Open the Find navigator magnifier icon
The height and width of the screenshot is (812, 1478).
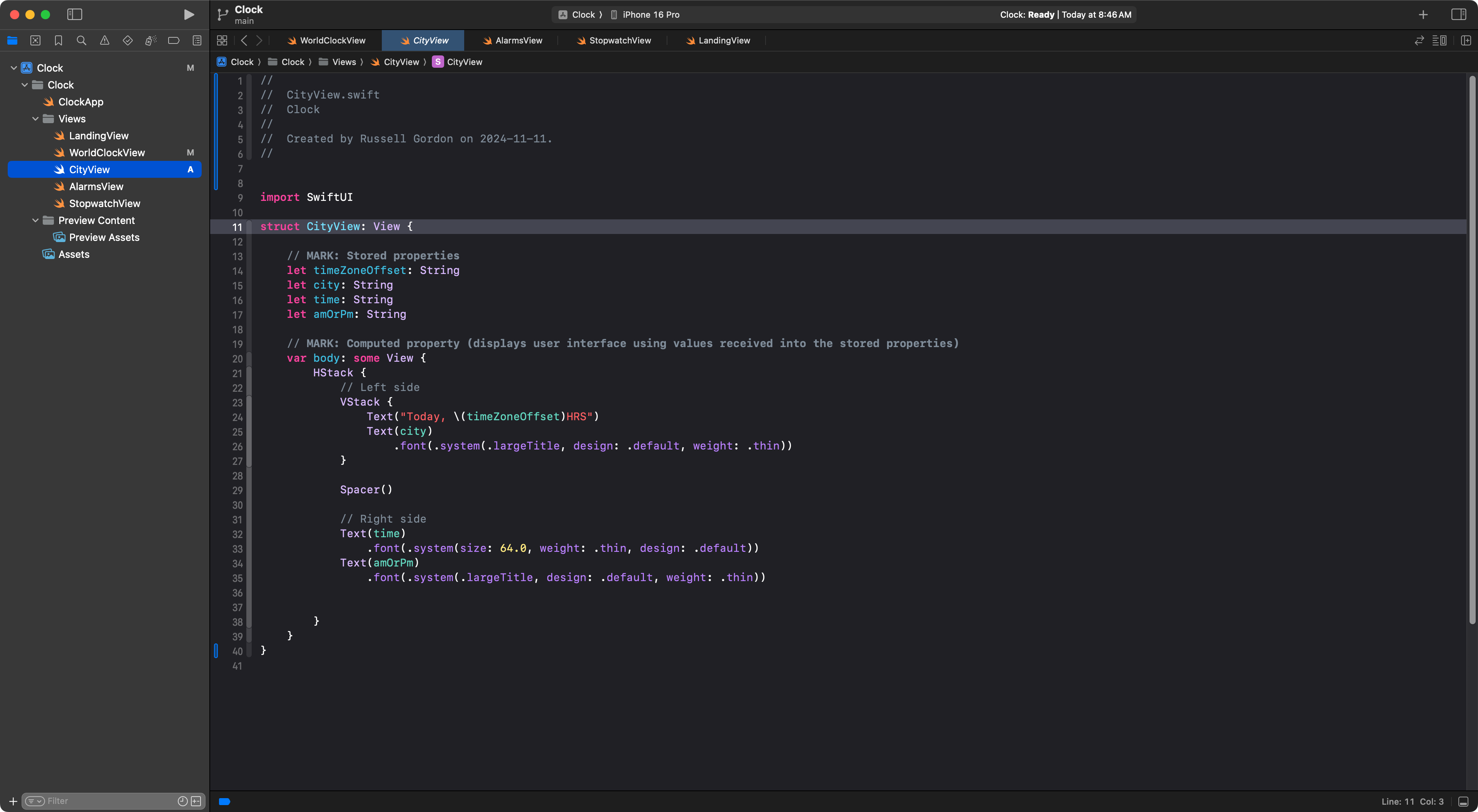pyautogui.click(x=82, y=40)
